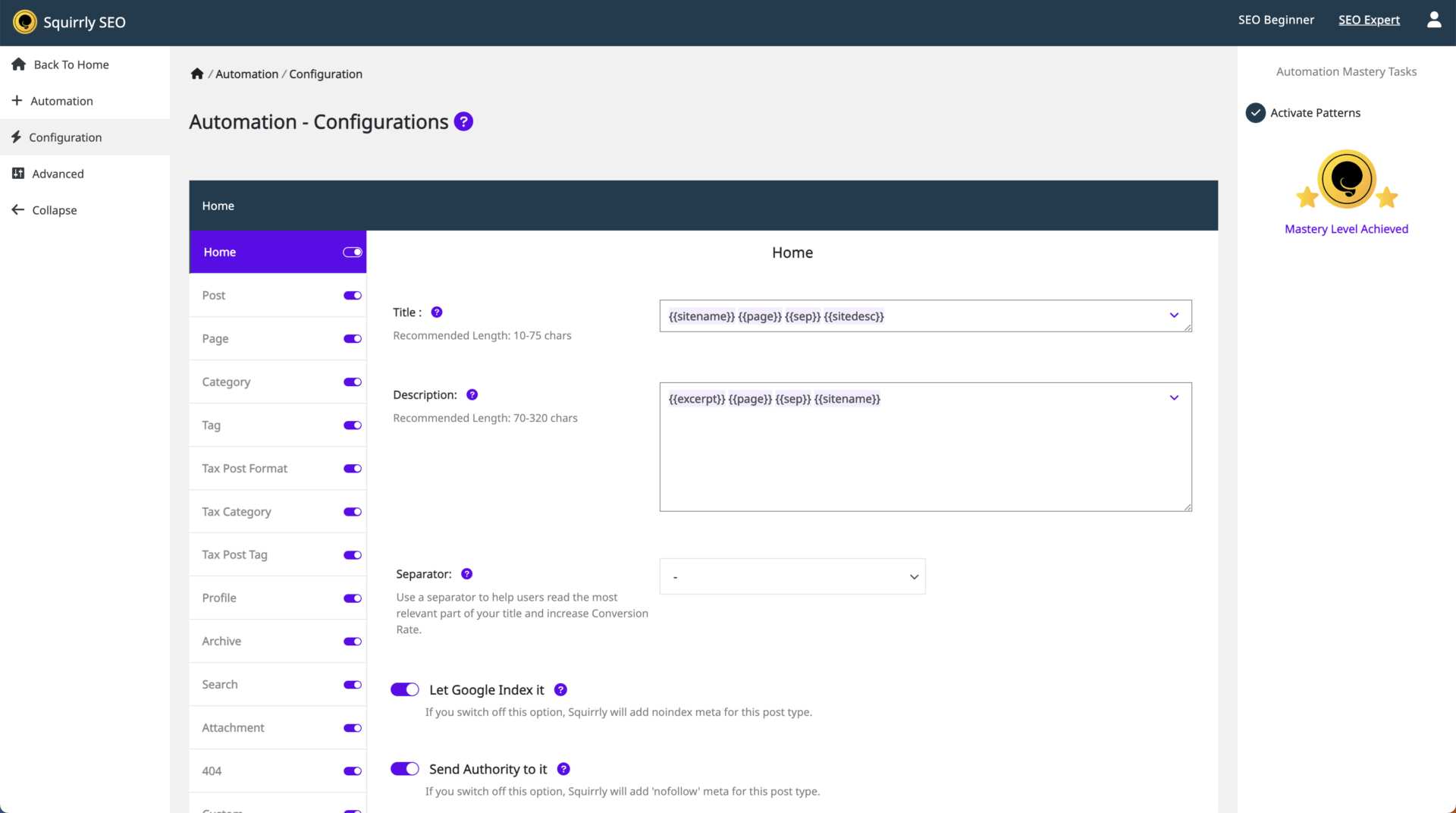This screenshot has height=813, width=1456.
Task: Click the home icon in breadcrumb
Action: pos(197,74)
